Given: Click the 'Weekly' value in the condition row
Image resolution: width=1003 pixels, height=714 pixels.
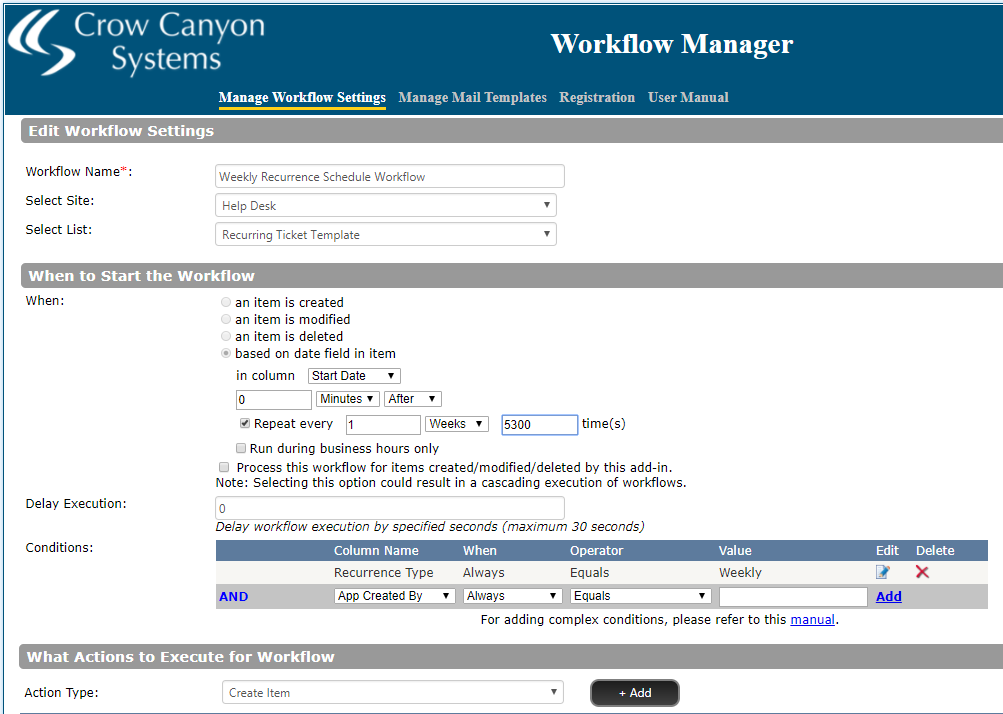Looking at the screenshot, I should click(x=740, y=573).
